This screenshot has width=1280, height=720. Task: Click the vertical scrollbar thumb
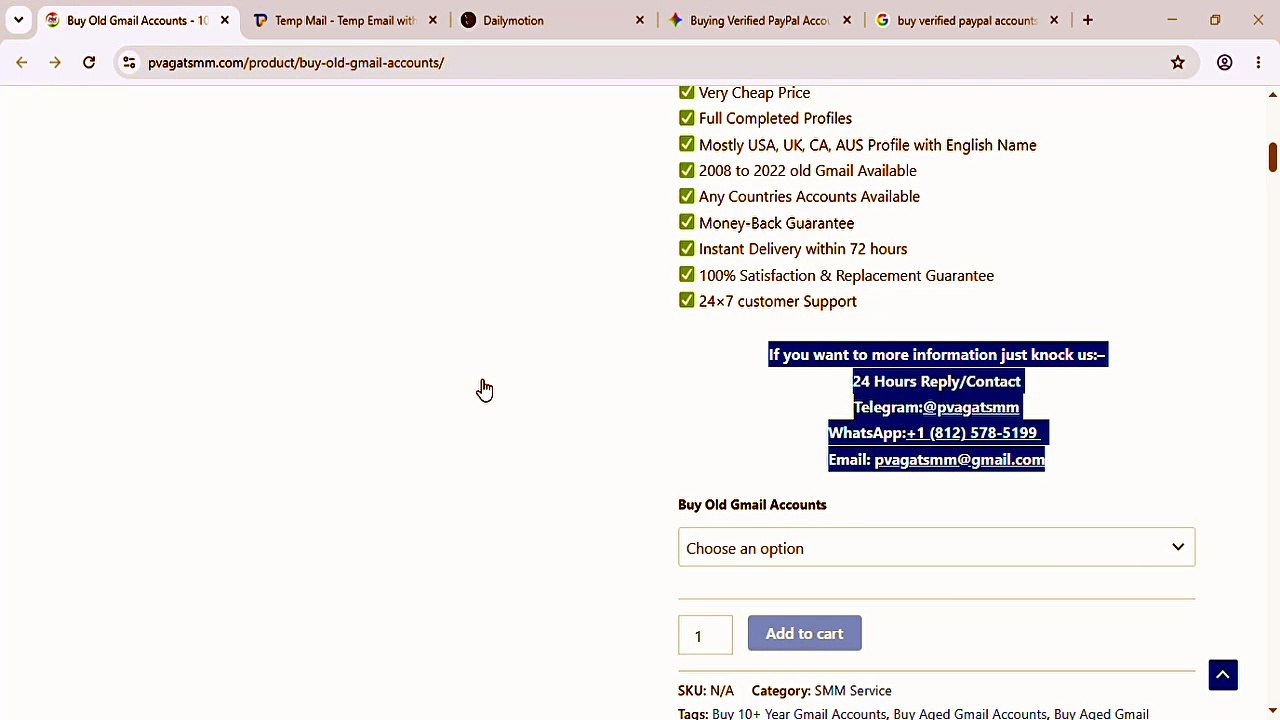click(1272, 158)
